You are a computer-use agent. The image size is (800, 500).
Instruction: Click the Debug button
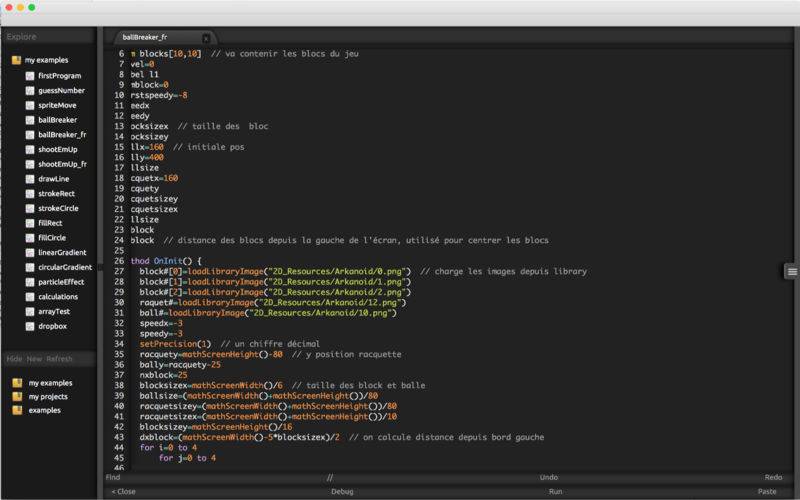click(x=342, y=492)
